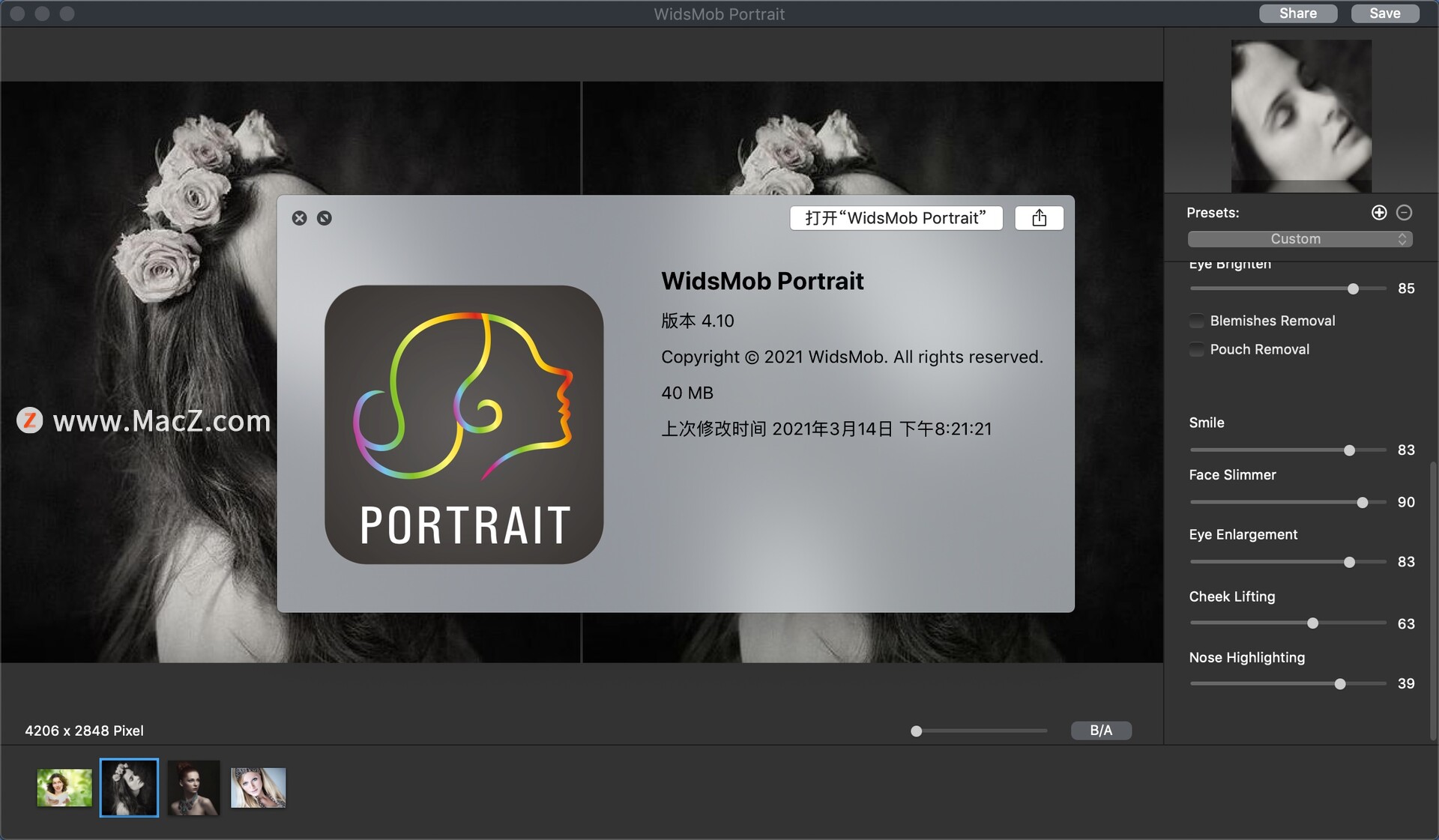
Task: Click the WidsMob Portrait app icon
Action: click(464, 424)
